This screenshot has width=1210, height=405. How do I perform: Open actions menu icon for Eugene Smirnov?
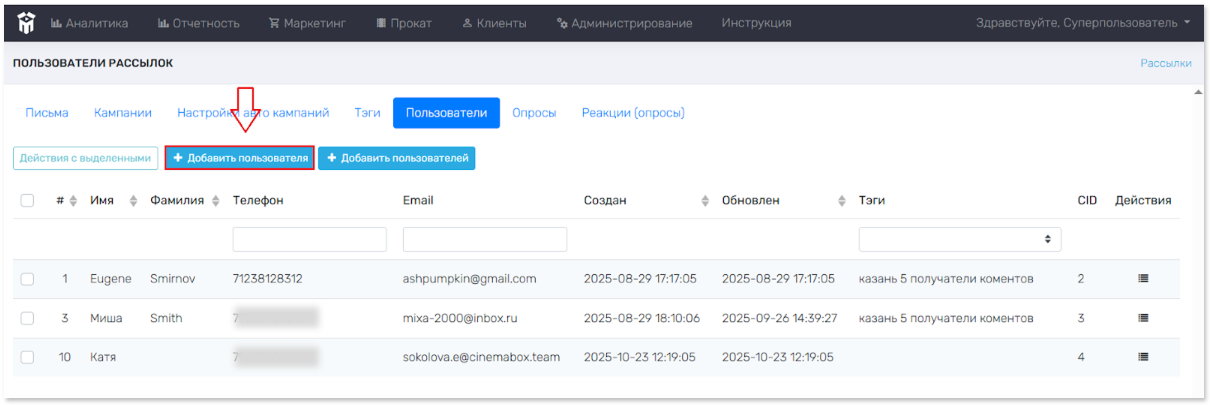[x=1143, y=278]
